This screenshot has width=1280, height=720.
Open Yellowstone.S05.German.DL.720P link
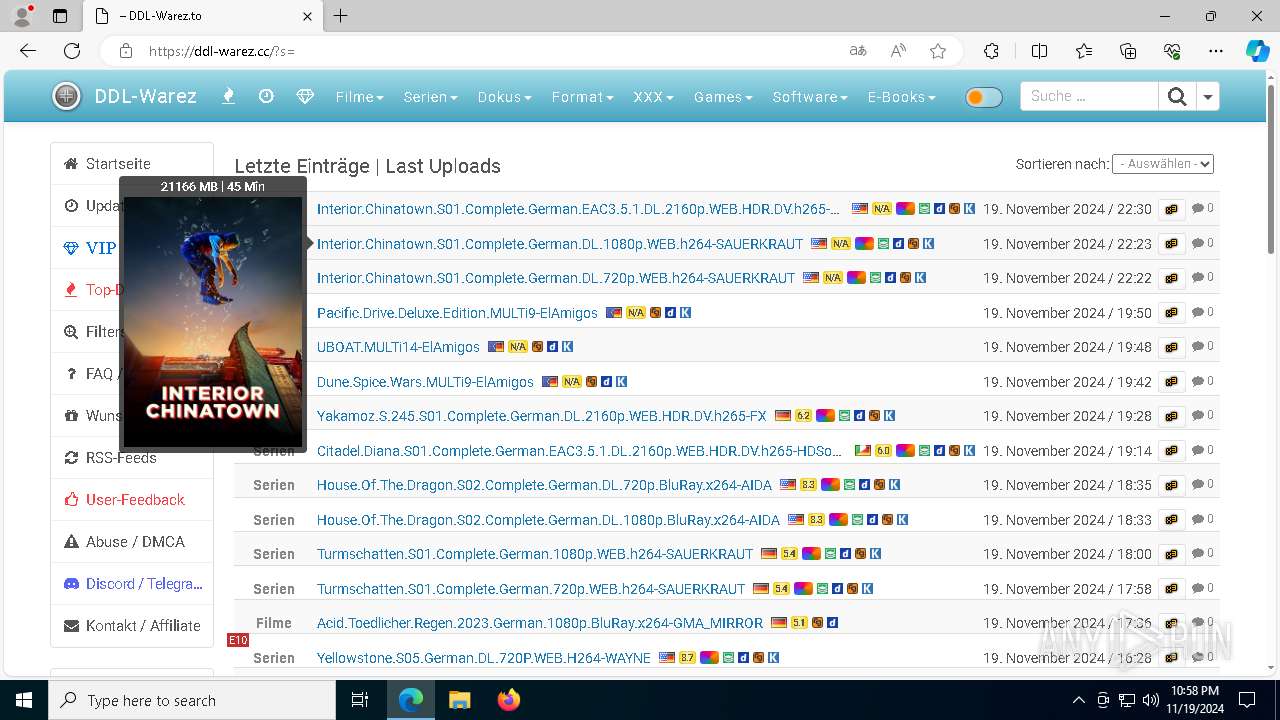pos(484,658)
